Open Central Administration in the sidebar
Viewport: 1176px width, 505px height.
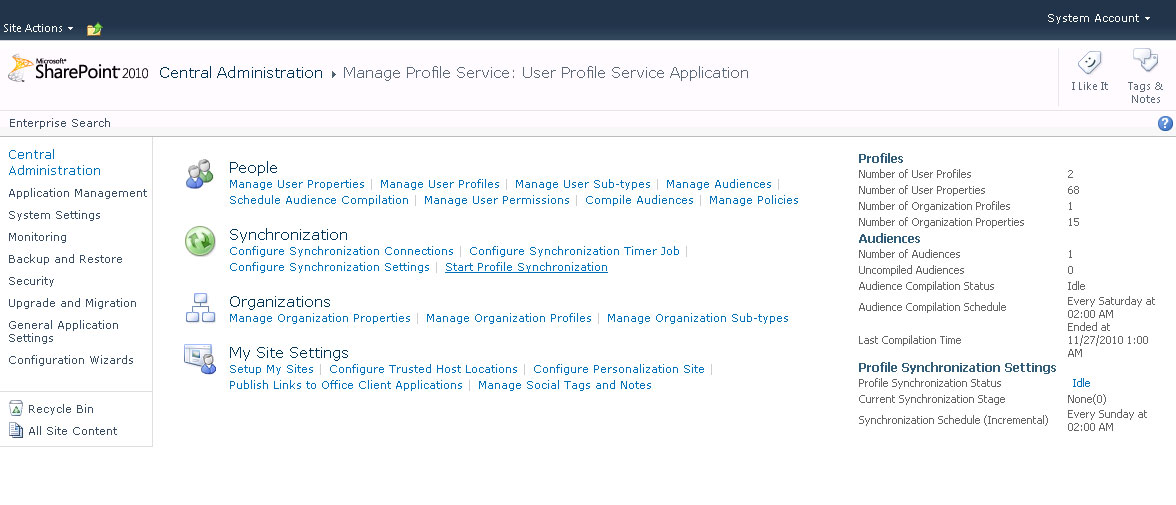54,162
